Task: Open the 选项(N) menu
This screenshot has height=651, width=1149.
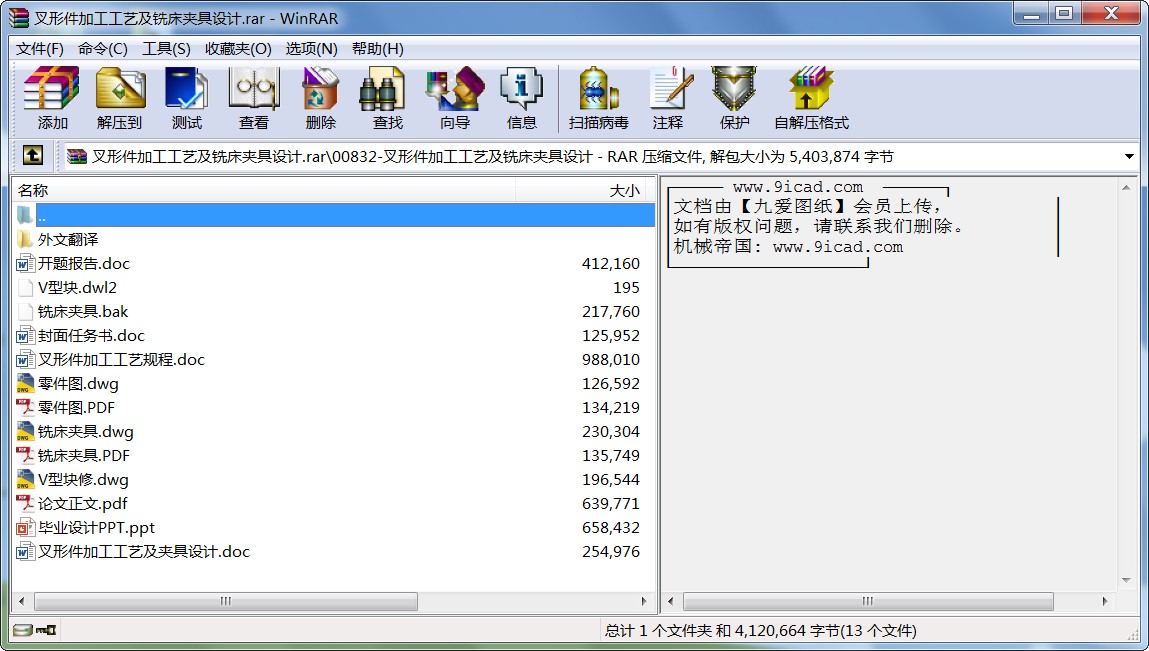Action: pos(311,48)
